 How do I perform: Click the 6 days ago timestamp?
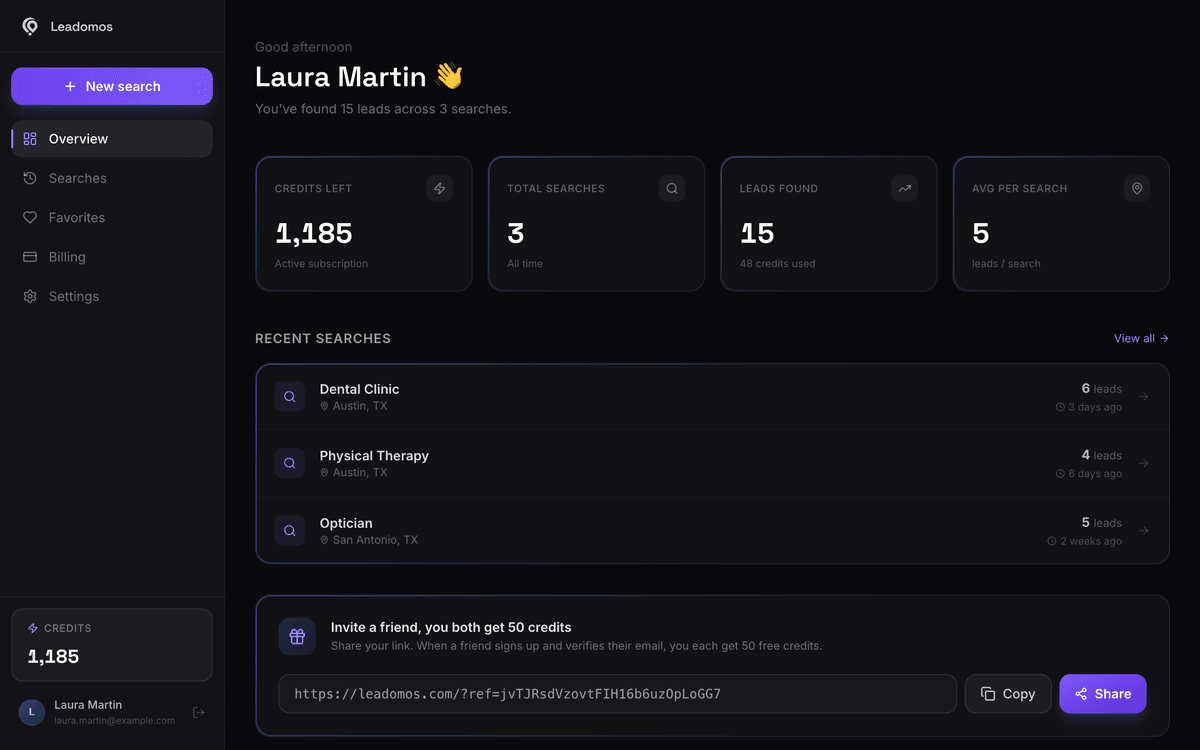1089,474
